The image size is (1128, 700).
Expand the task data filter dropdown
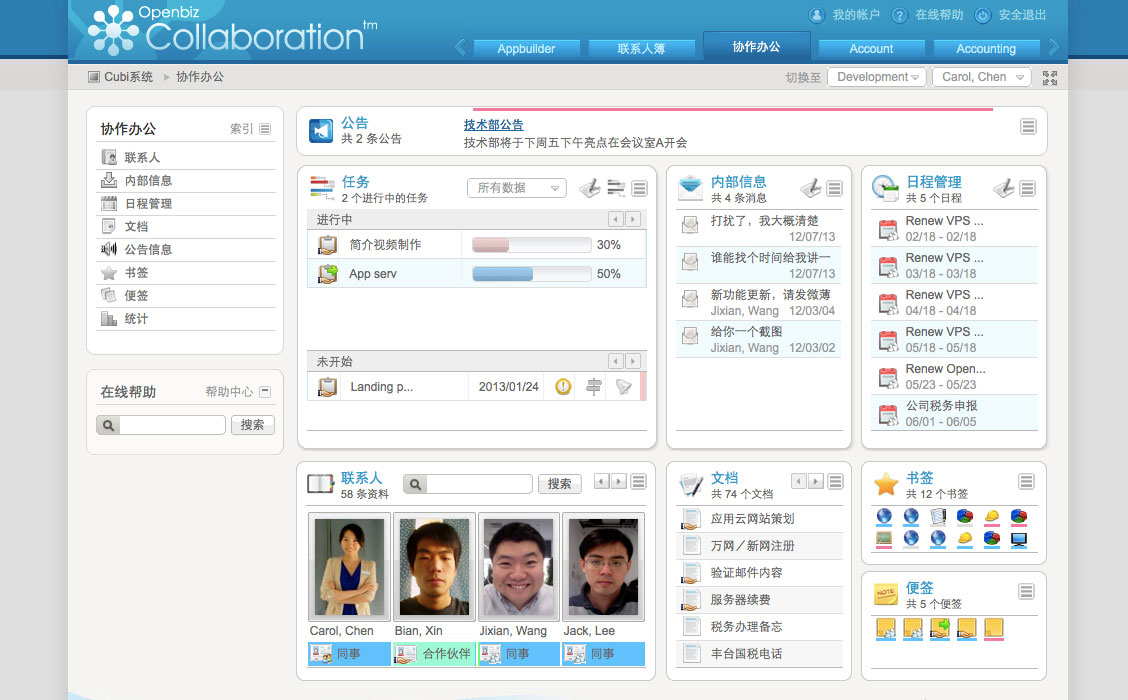coord(517,188)
